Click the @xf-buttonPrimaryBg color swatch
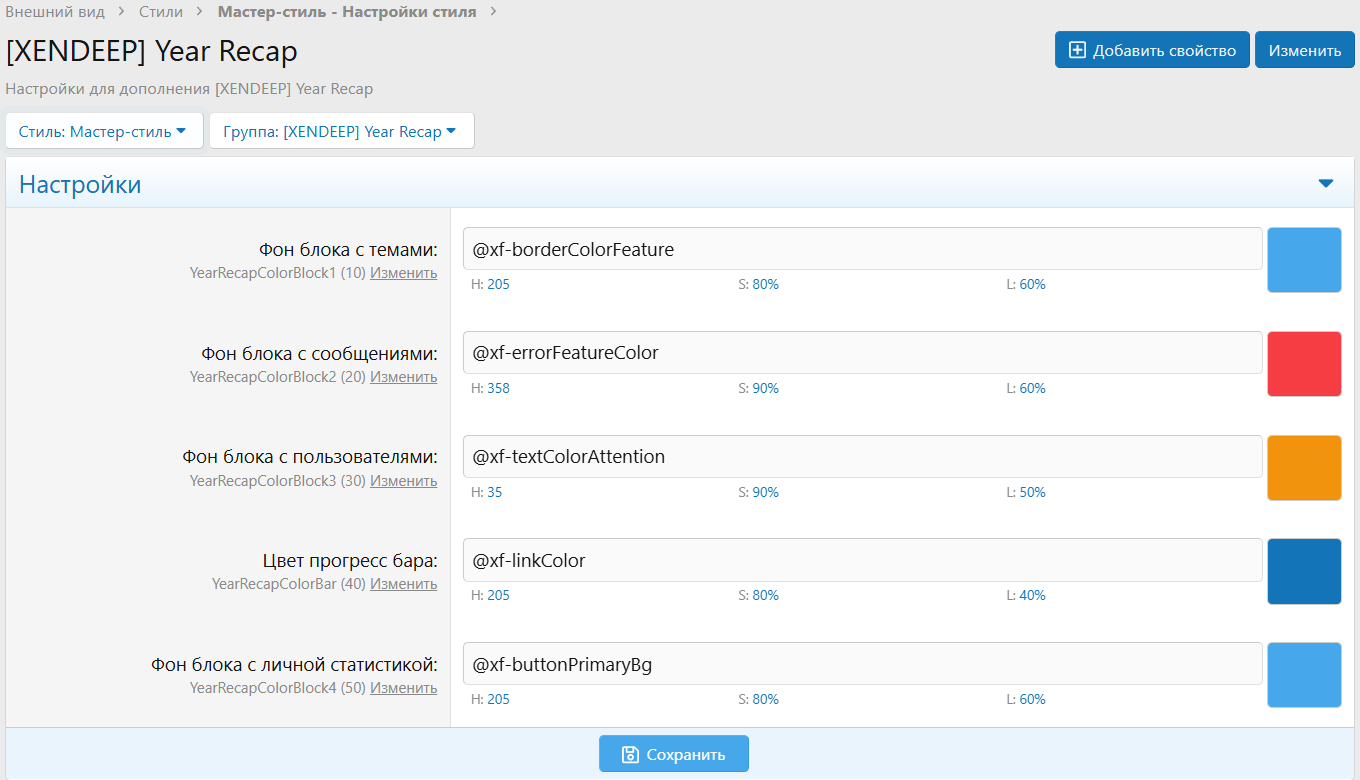The height and width of the screenshot is (780, 1360). 1303,675
